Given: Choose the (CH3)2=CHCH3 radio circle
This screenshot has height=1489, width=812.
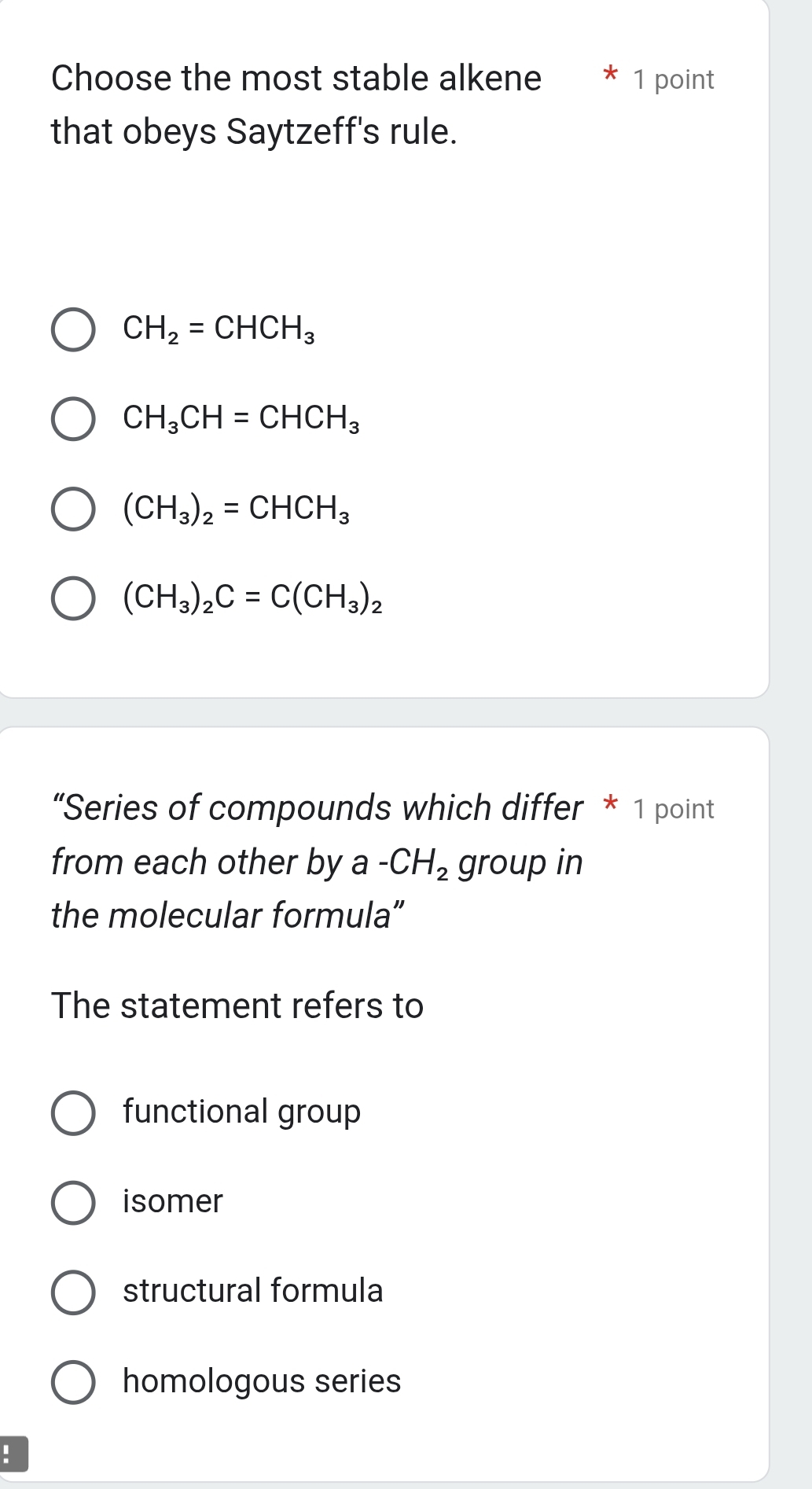Looking at the screenshot, I should 73,509.
